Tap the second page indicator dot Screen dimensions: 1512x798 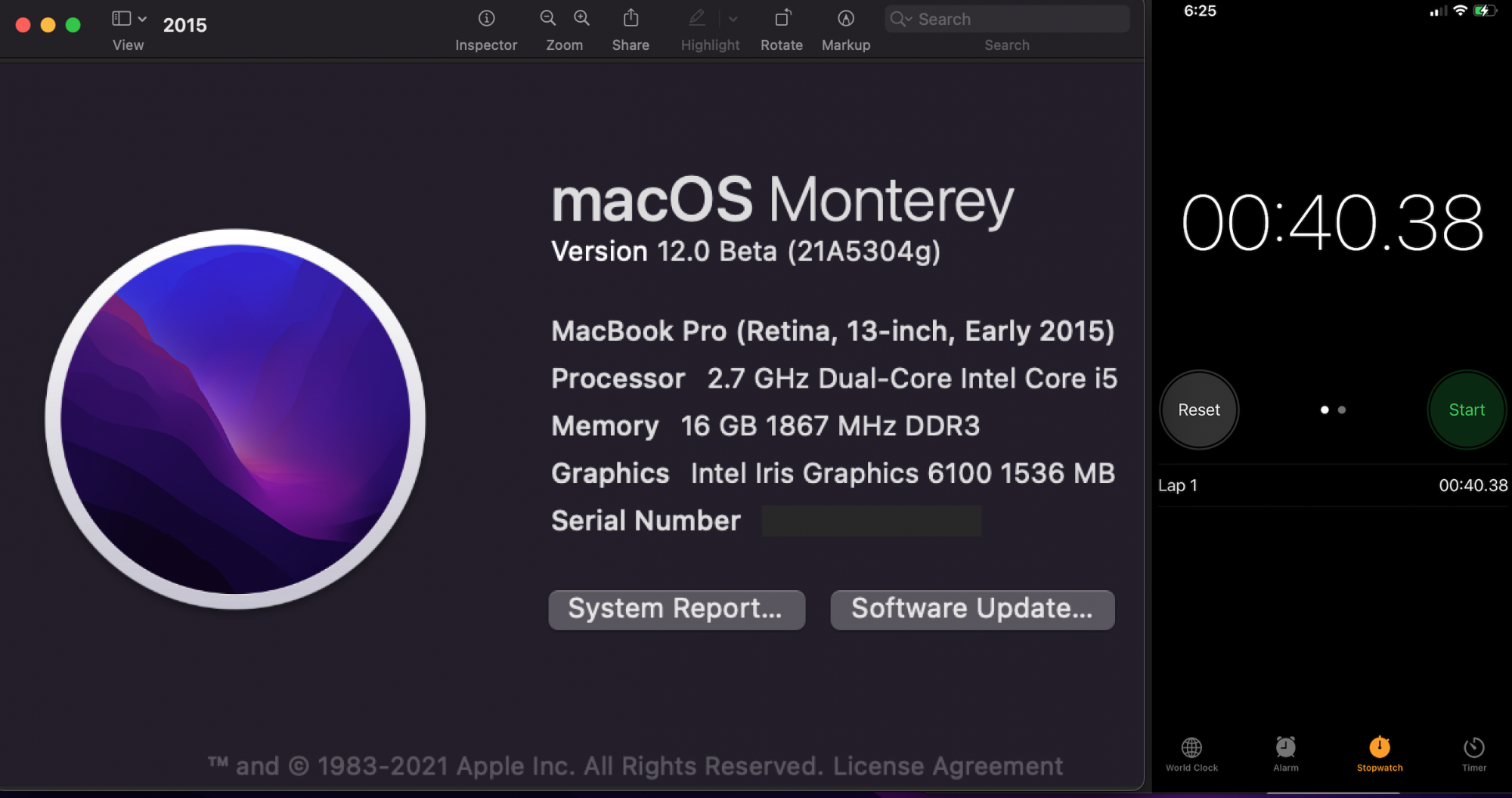[x=1342, y=410]
